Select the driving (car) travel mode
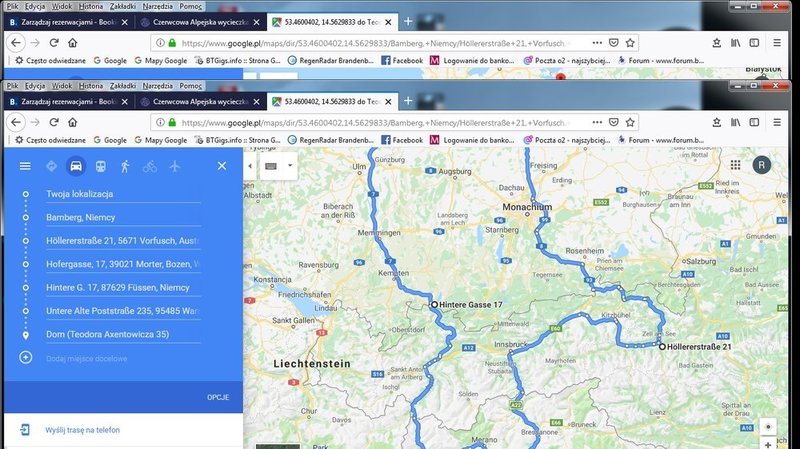 click(x=75, y=166)
